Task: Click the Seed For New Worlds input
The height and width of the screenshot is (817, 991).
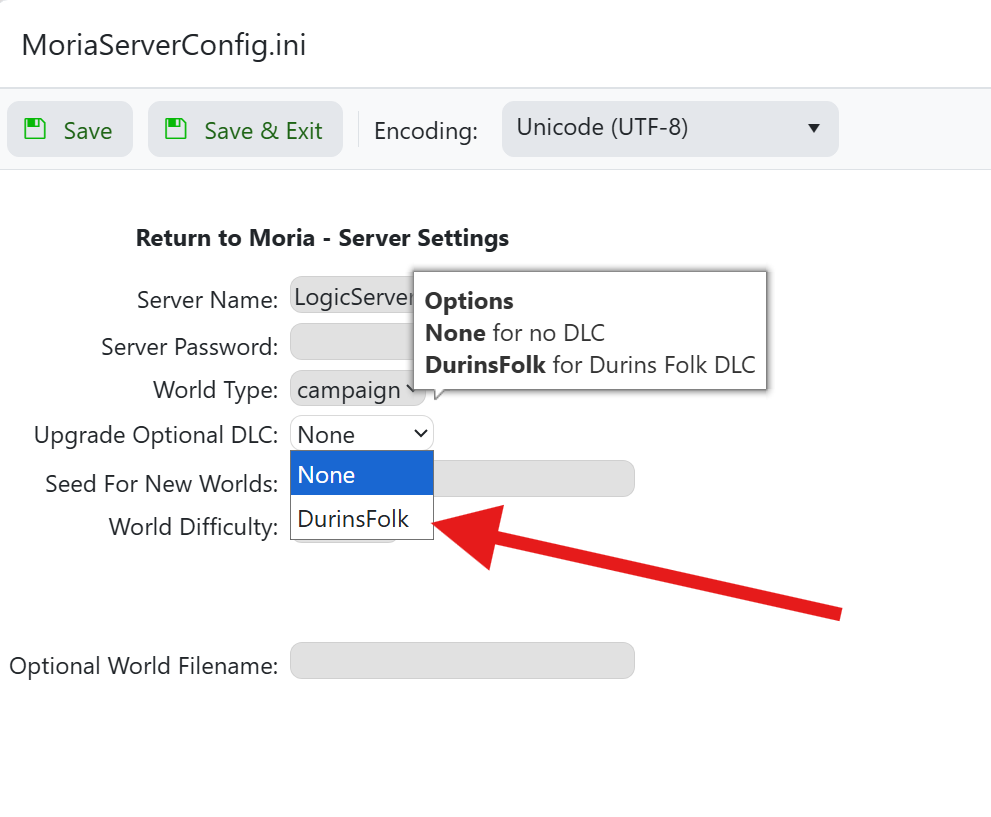Action: 535,479
